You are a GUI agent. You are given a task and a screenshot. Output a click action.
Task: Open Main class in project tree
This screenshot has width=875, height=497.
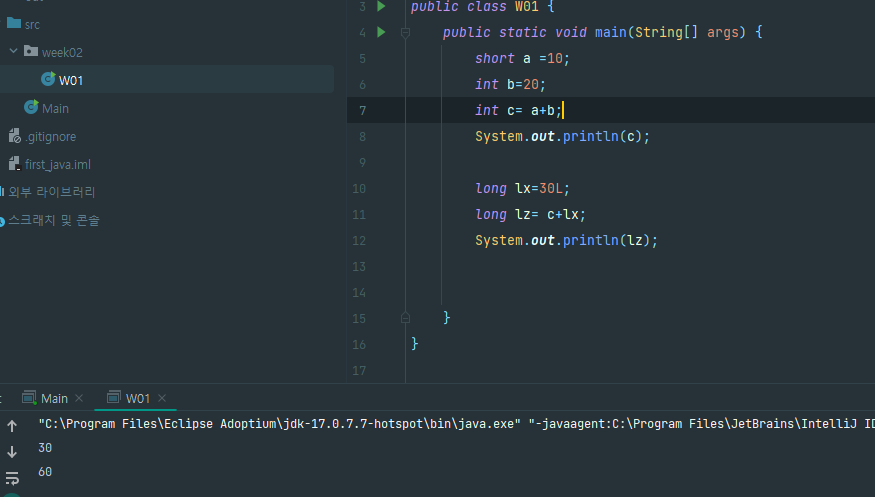(x=55, y=108)
